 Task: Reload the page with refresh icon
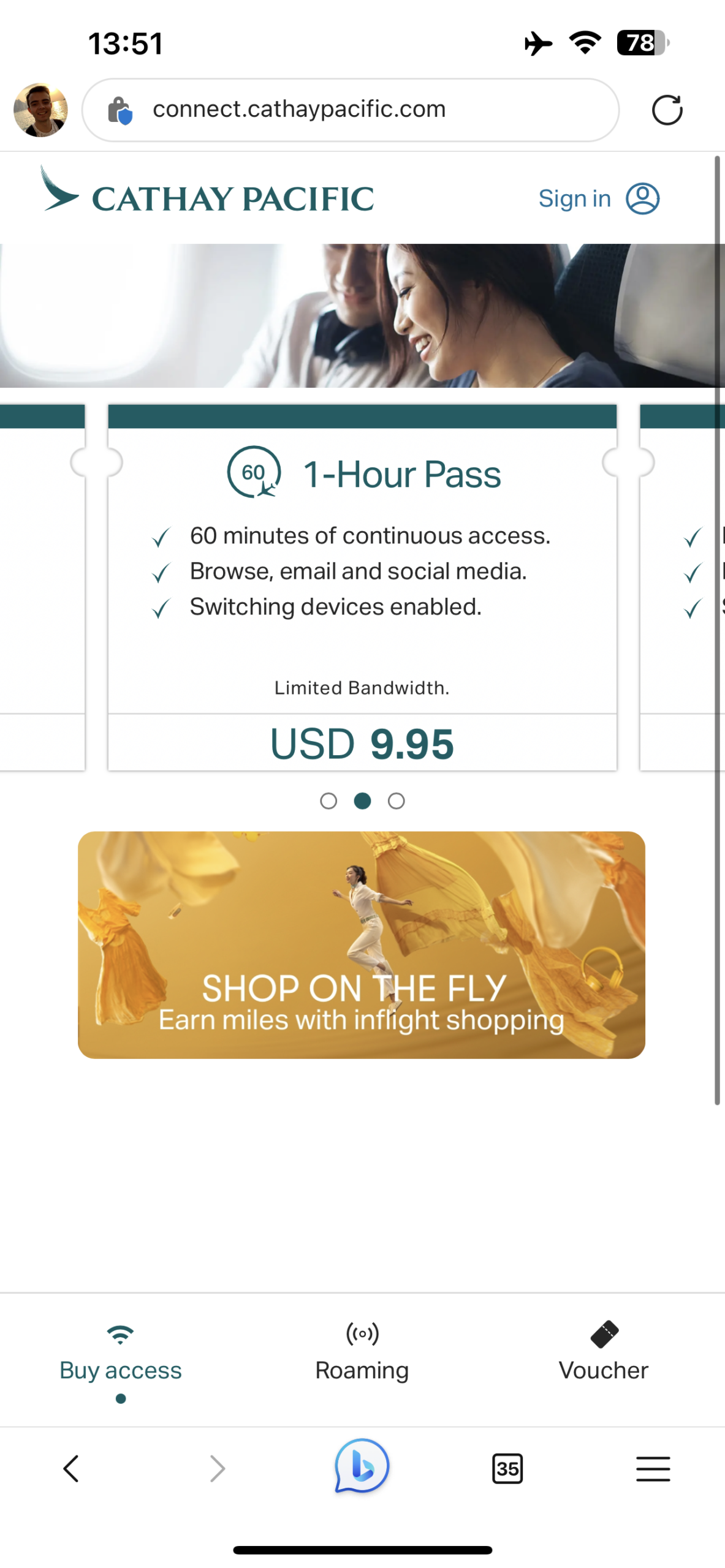click(x=667, y=110)
